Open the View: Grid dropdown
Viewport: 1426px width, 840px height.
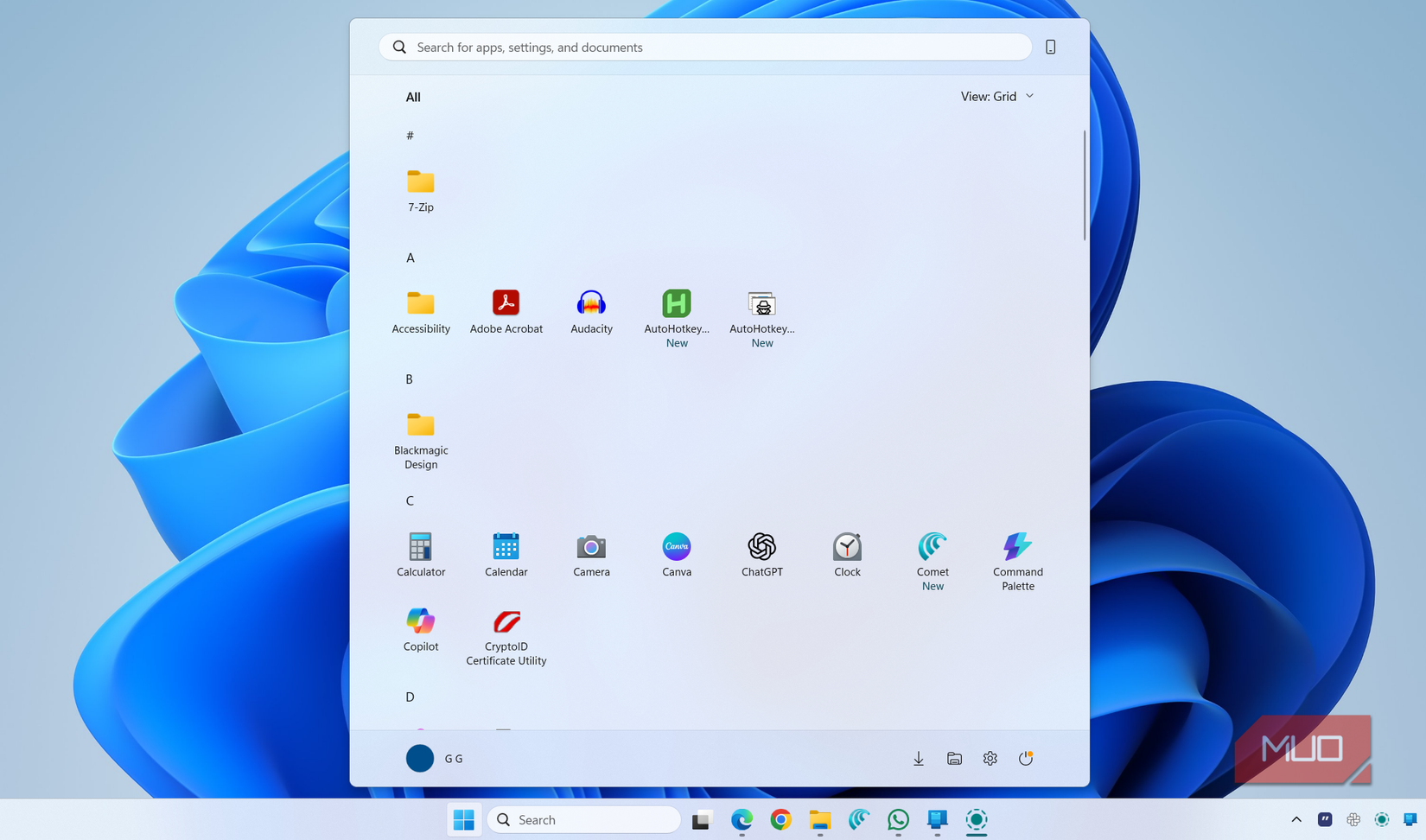tap(996, 96)
